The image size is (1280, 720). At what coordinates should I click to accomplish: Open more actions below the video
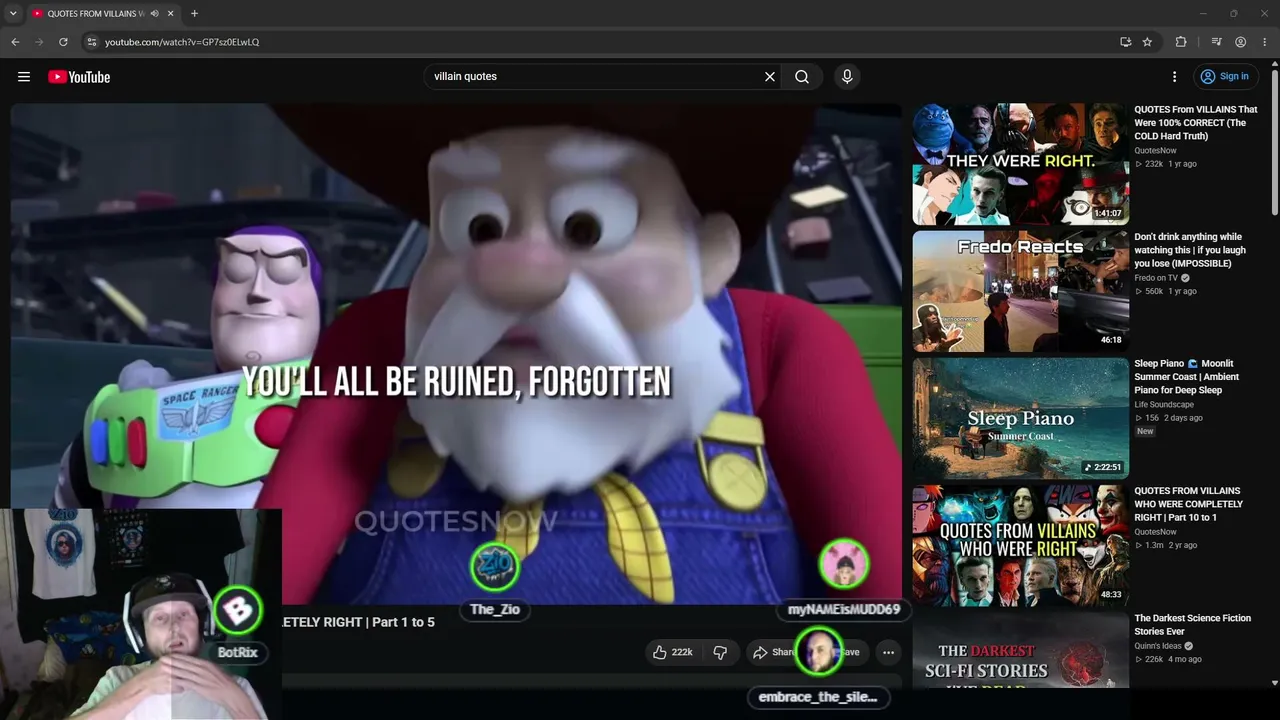coord(888,652)
